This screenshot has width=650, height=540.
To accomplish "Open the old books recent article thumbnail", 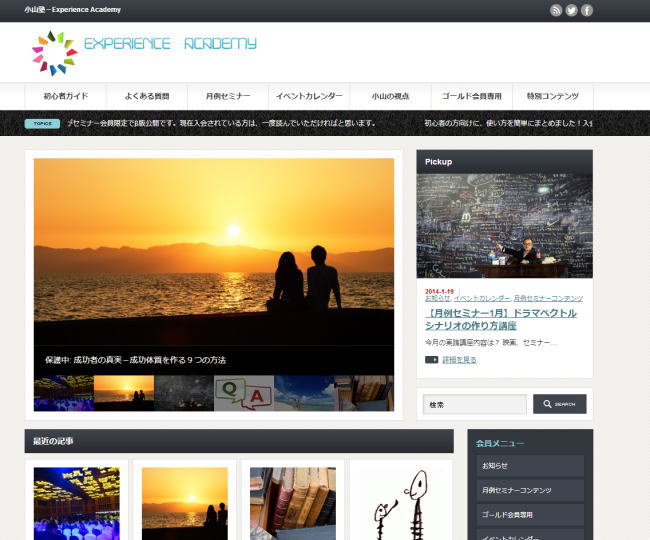I will (x=292, y=502).
